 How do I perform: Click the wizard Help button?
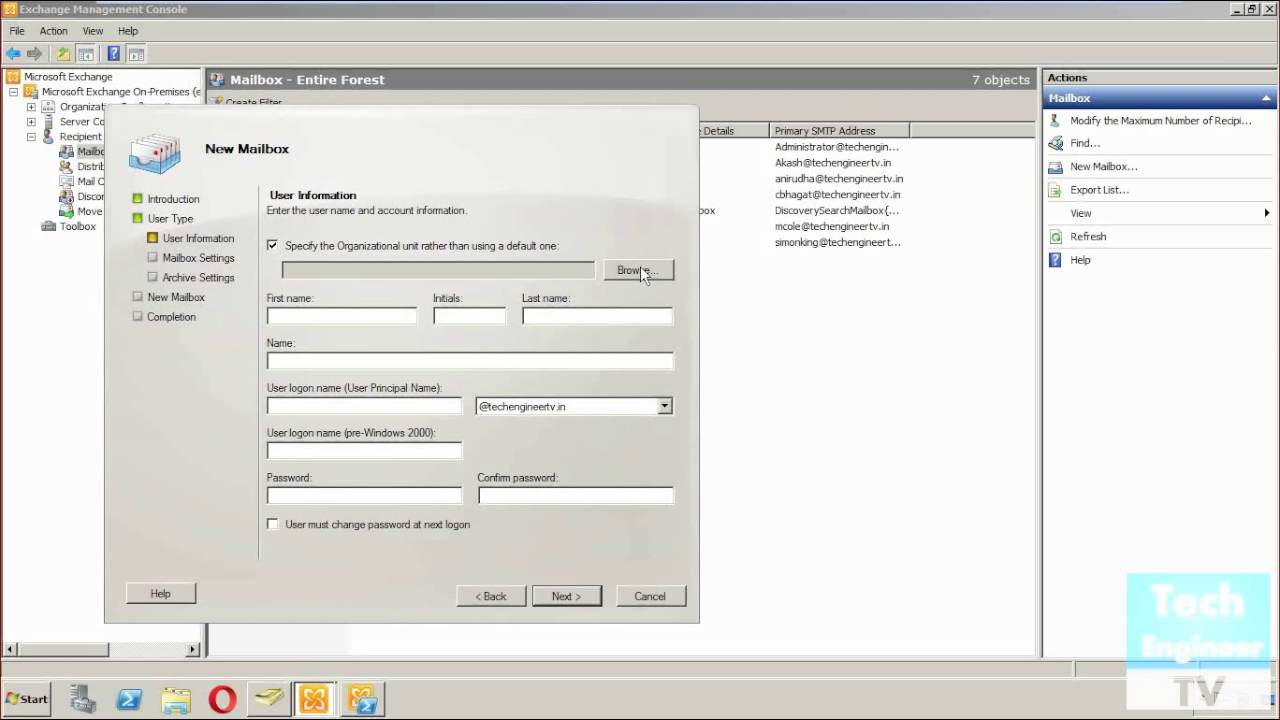161,594
